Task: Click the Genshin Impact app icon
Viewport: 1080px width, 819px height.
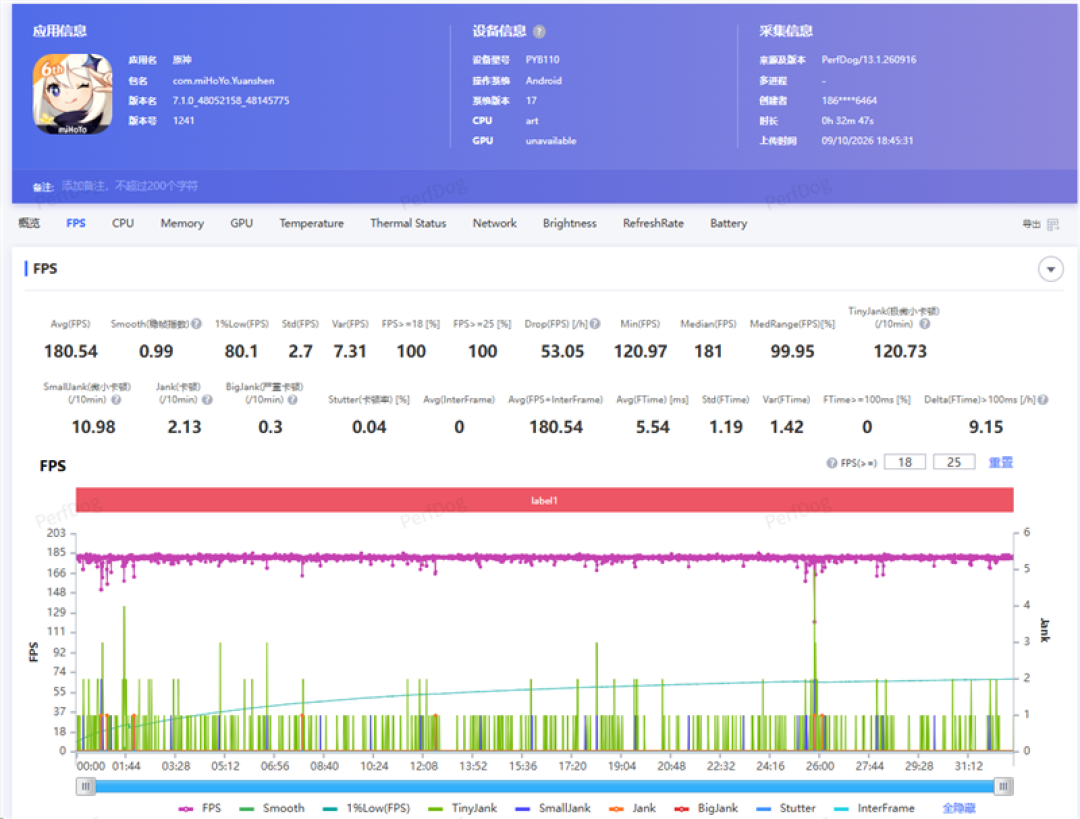Action: pyautogui.click(x=72, y=94)
